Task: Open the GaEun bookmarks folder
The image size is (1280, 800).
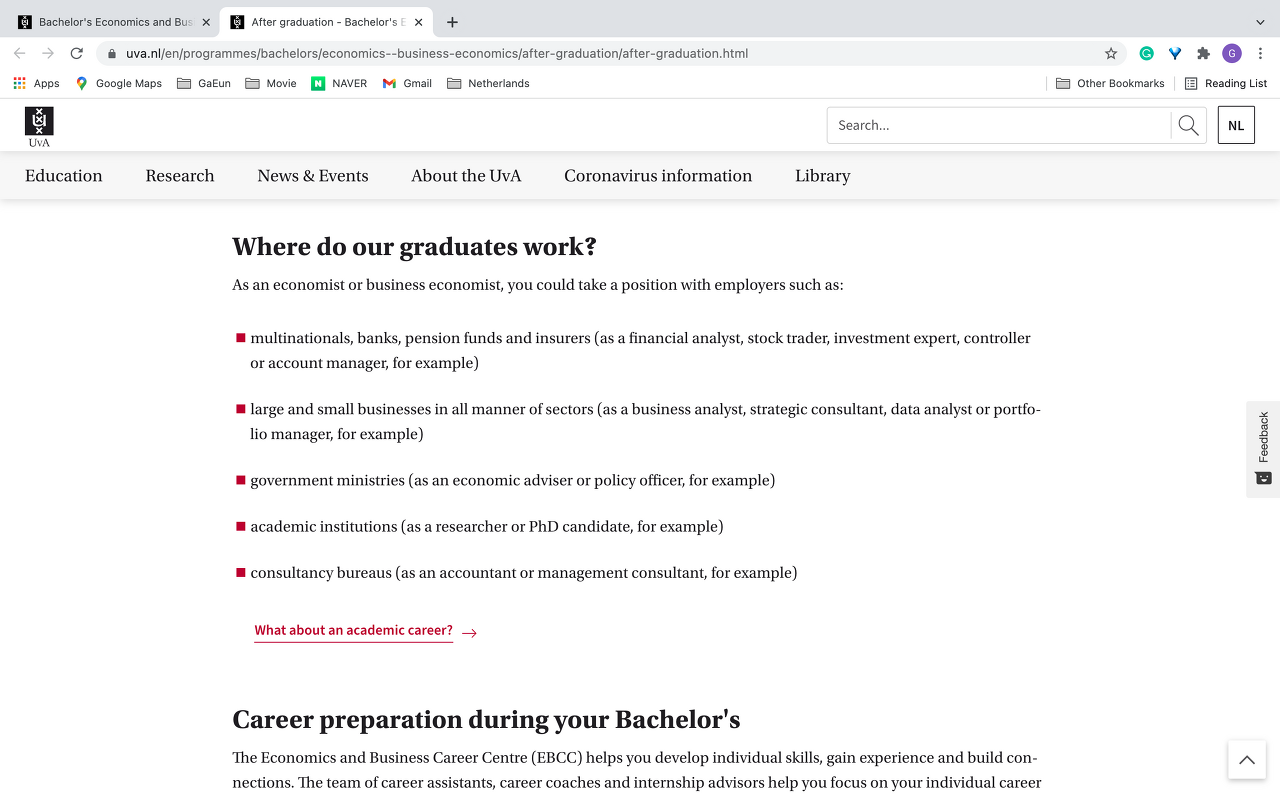Action: point(203,83)
